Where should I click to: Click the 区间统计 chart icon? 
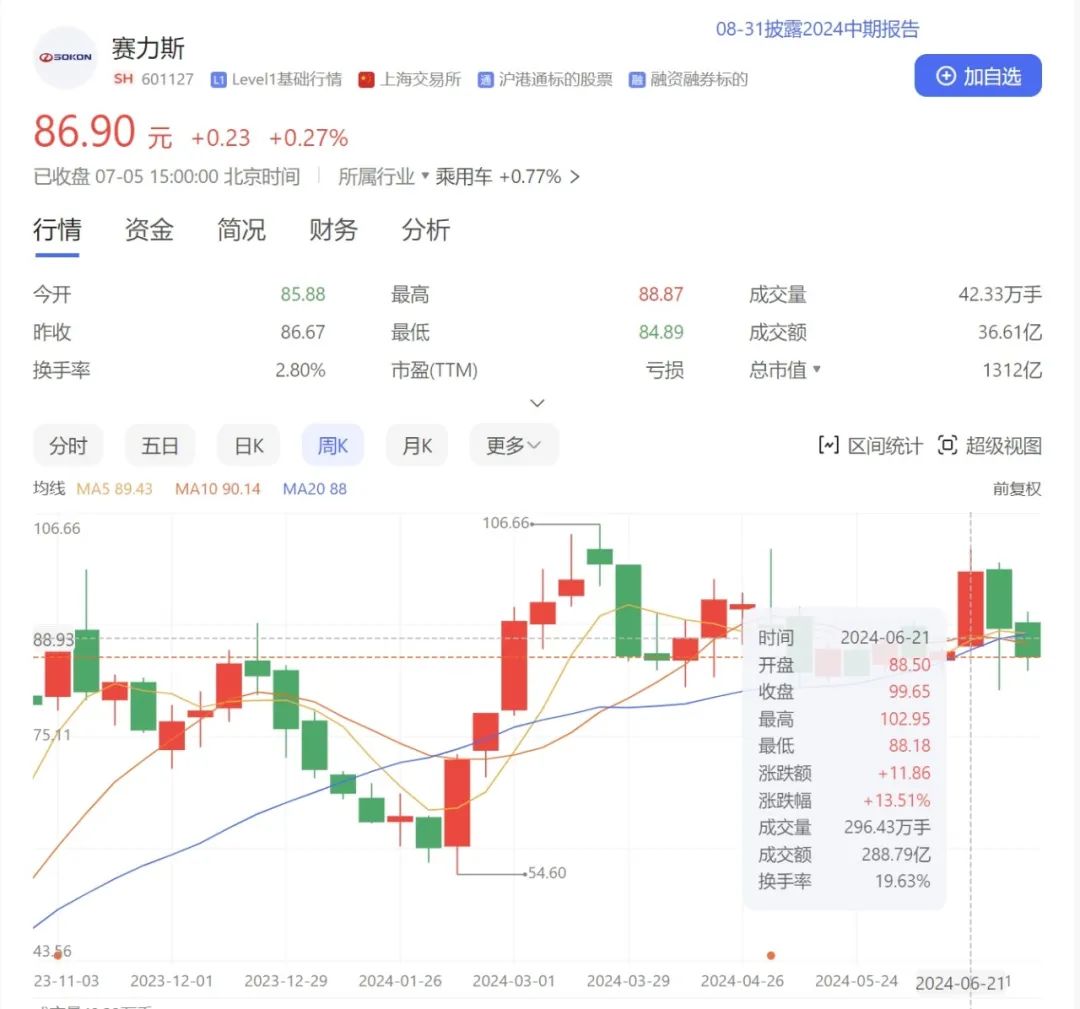(x=829, y=446)
